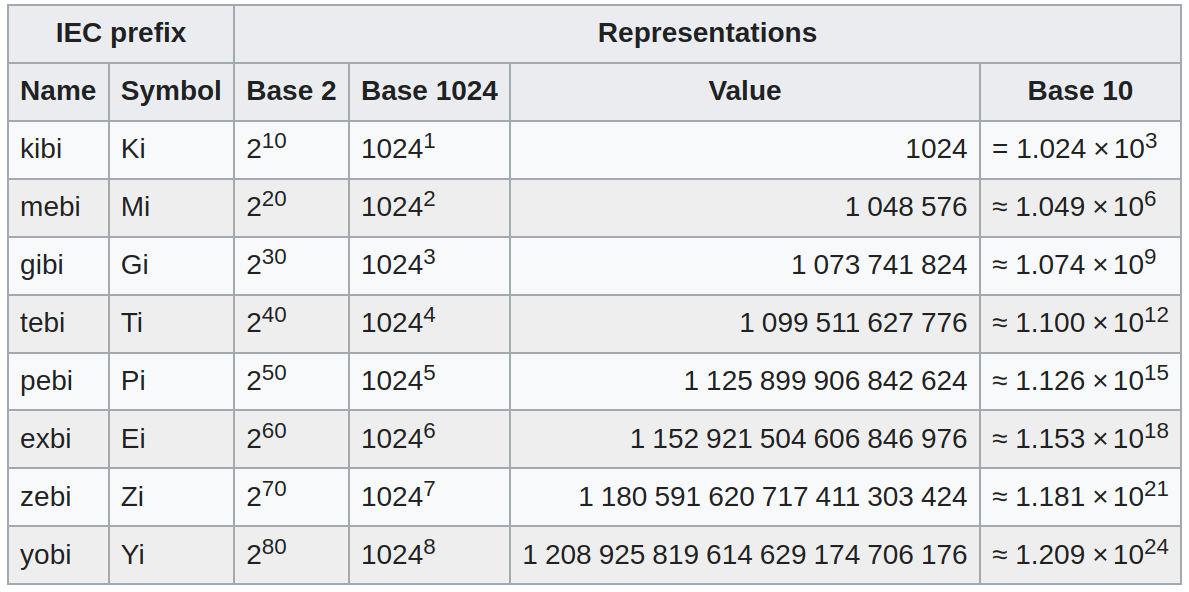Select the "kibi" name cell
Image resolution: width=1189 pixels, height=592 pixels.
click(x=41, y=149)
